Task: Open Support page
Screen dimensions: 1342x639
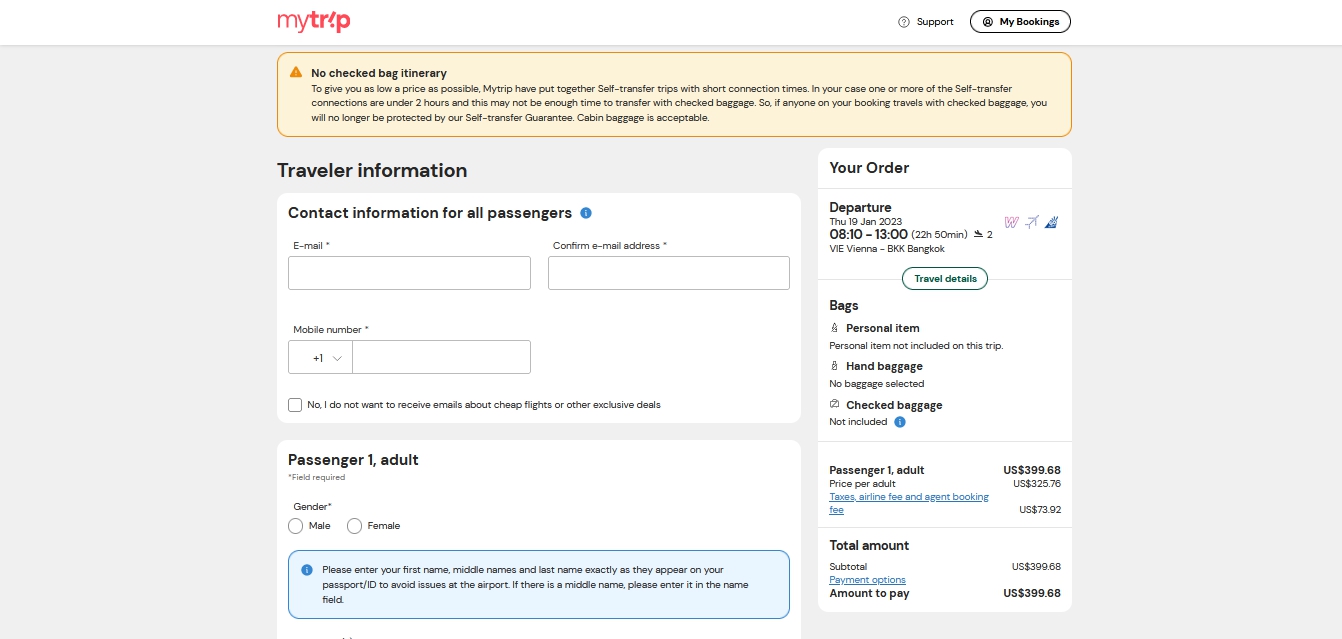Action: point(926,22)
